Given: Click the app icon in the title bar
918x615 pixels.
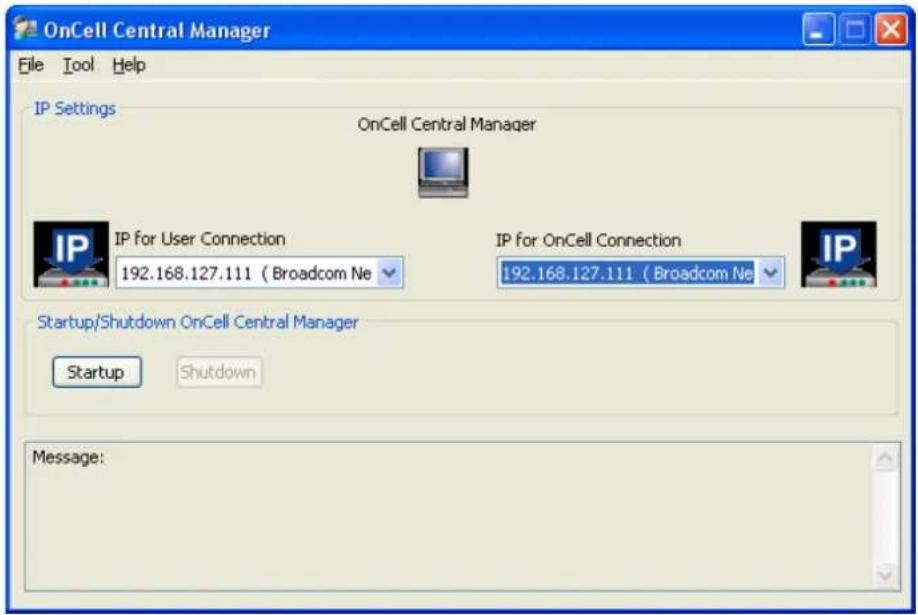Looking at the screenshot, I should coord(25,29).
